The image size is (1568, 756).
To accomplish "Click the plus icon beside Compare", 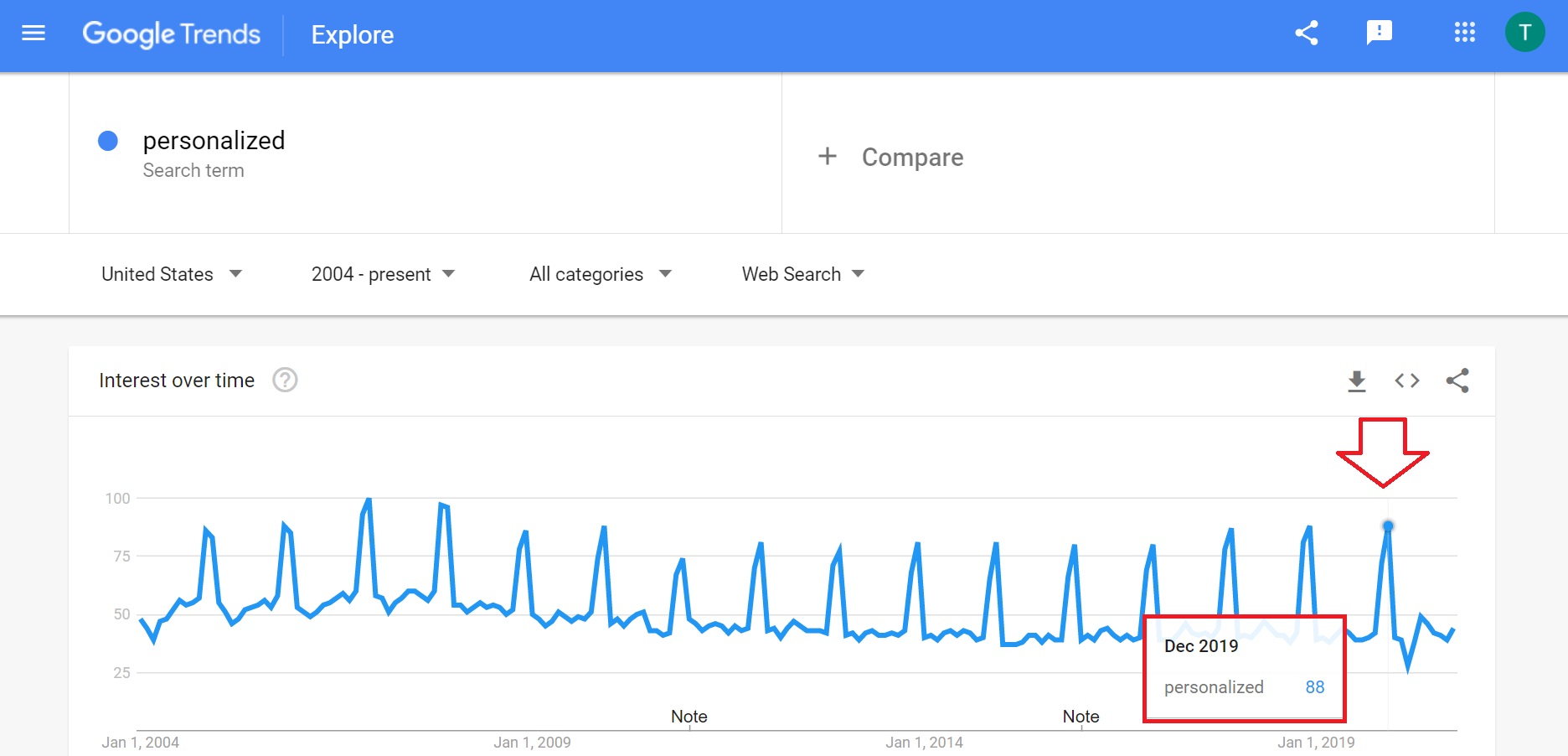I will point(828,157).
